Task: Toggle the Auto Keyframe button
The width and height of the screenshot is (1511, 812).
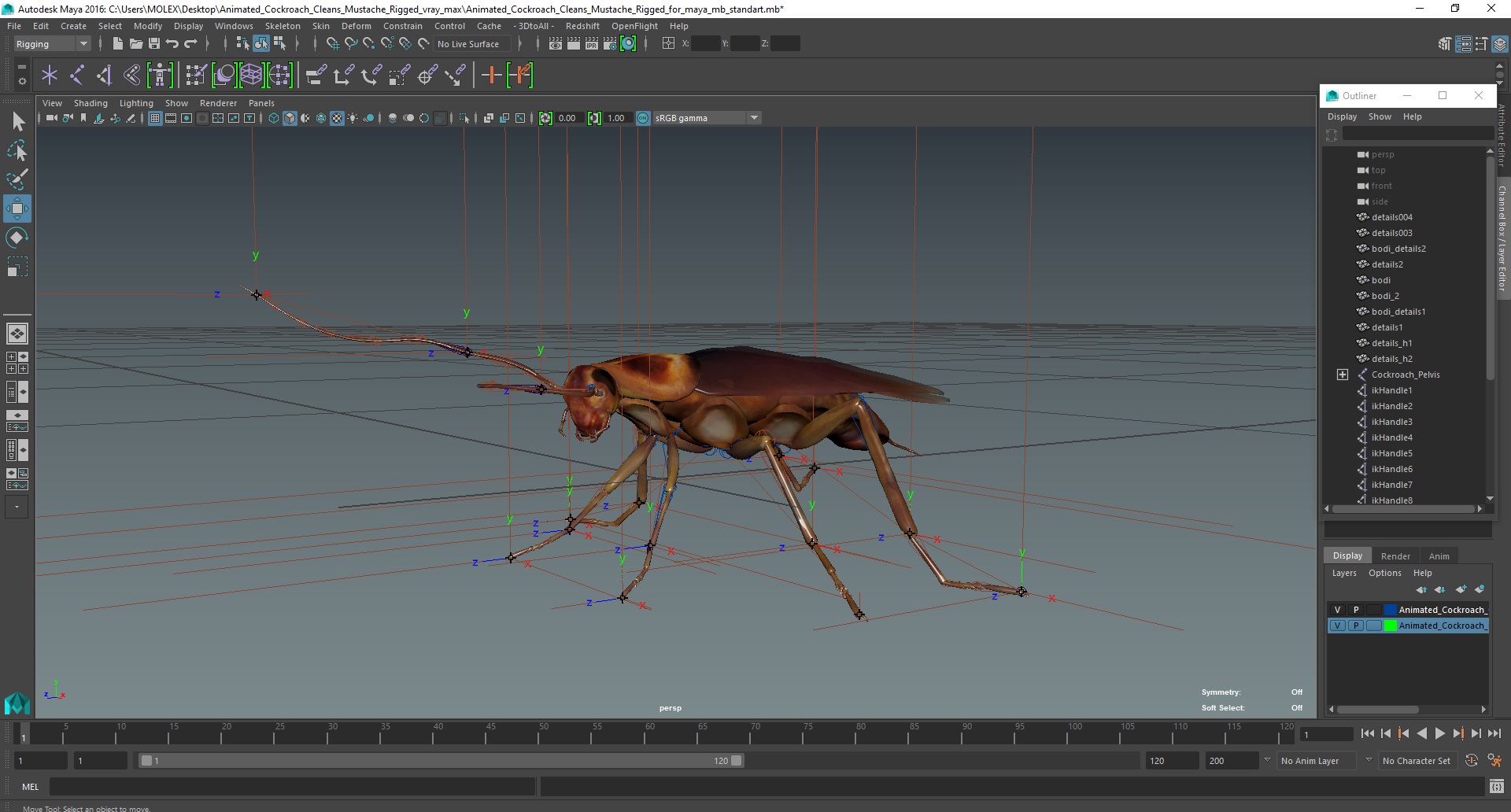Action: (x=1471, y=761)
